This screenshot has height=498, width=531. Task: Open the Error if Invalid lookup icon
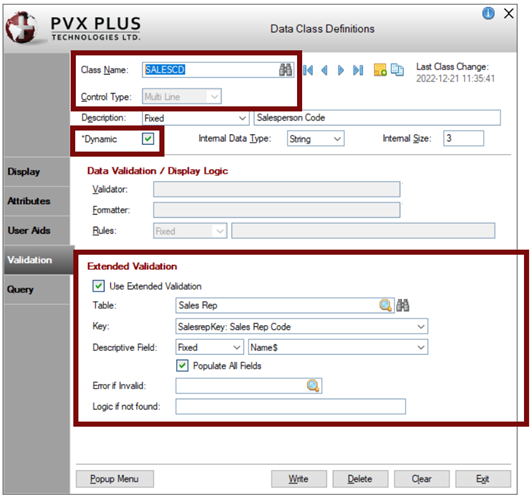[x=313, y=386]
